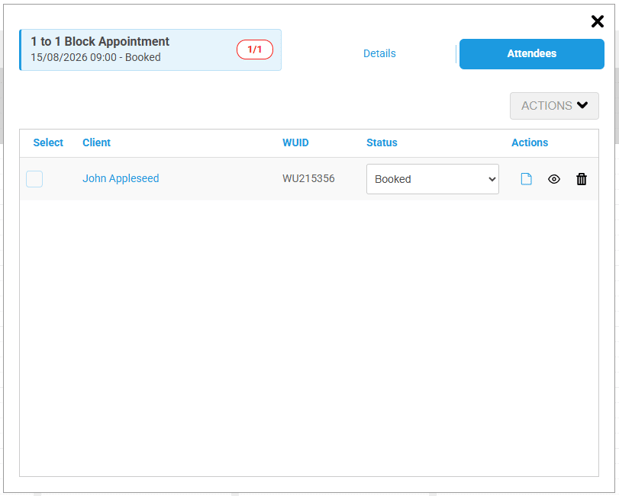Click the Select column header
Image resolution: width=619 pixels, height=496 pixels.
tap(48, 143)
